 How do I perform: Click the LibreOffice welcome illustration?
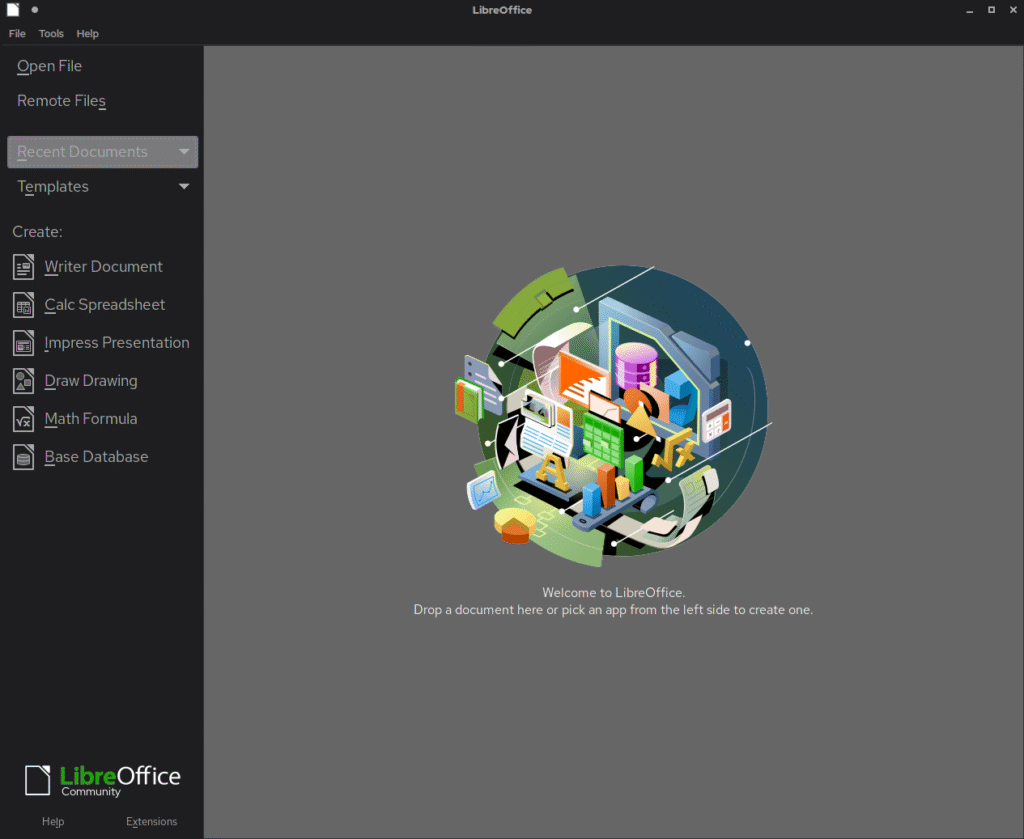(613, 415)
